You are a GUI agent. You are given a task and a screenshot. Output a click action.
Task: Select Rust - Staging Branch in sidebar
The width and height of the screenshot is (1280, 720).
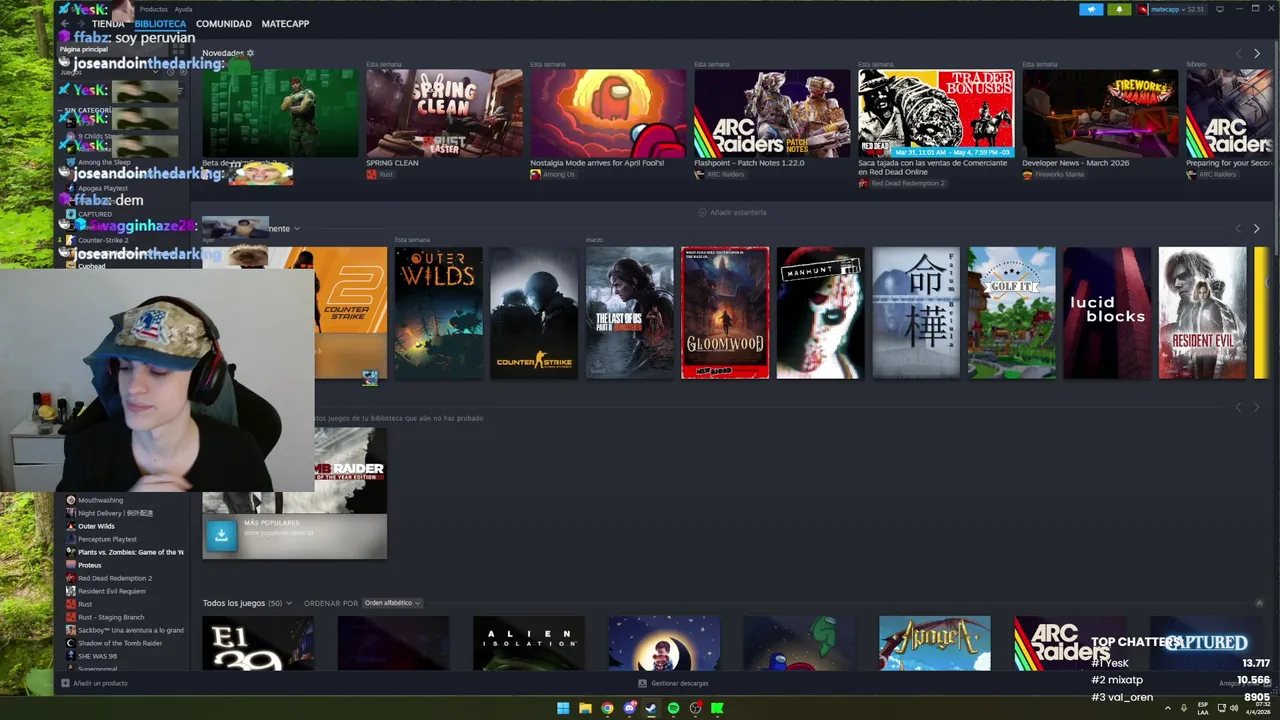tap(111, 617)
